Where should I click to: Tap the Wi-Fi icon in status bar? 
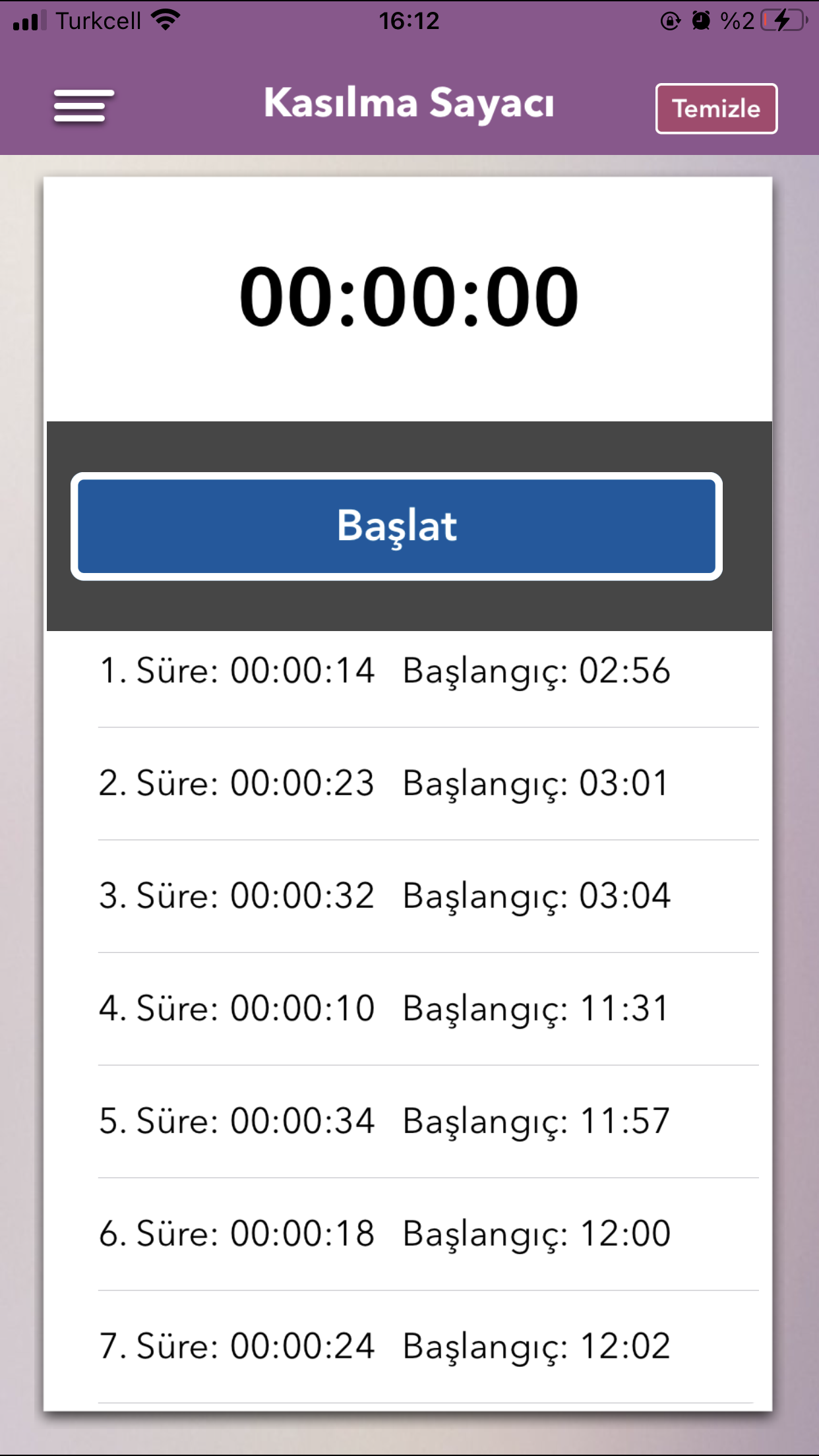point(166,20)
